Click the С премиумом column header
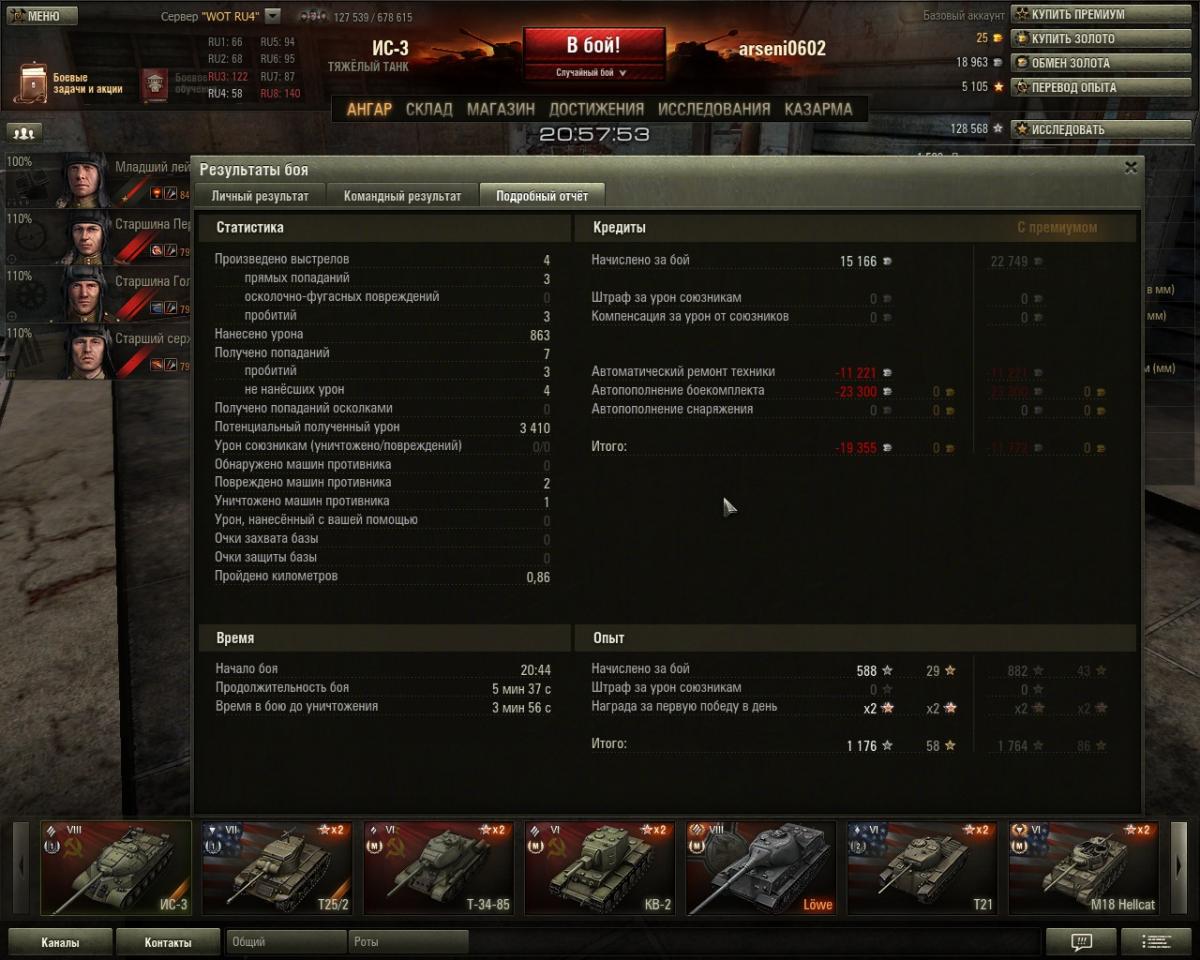Image resolution: width=1200 pixels, height=960 pixels. click(x=1057, y=228)
